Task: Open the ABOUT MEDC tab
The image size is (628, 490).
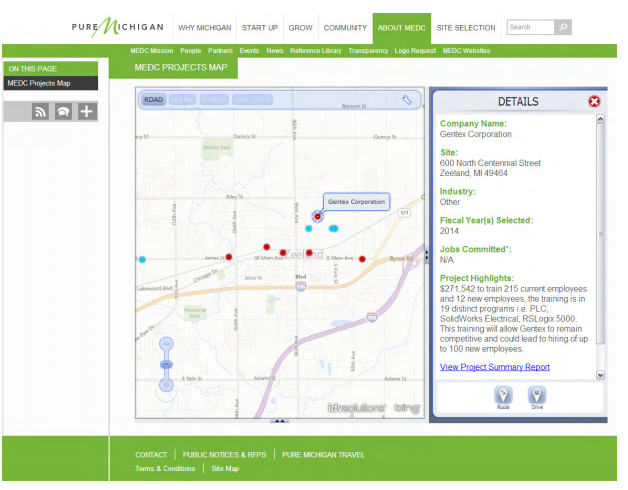Action: 402,28
